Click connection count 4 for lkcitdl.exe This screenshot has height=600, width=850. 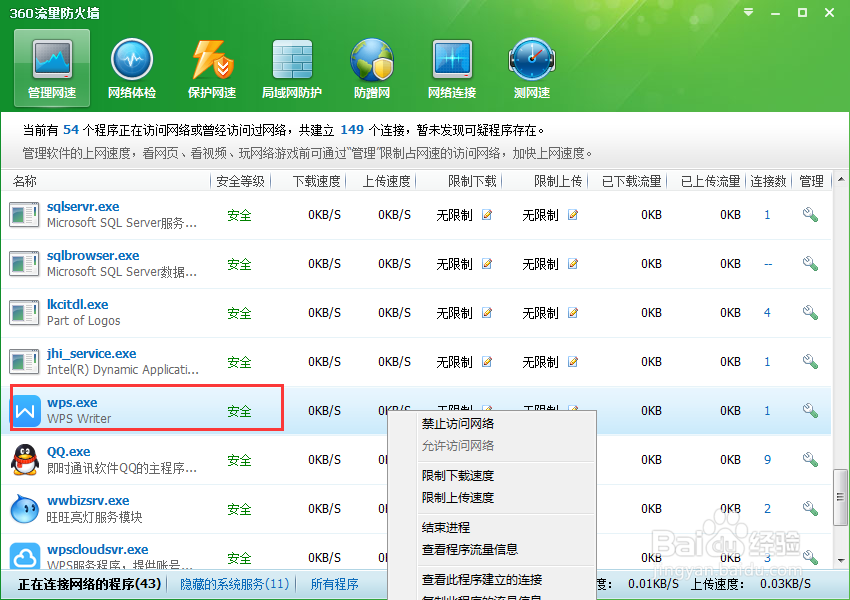767,312
